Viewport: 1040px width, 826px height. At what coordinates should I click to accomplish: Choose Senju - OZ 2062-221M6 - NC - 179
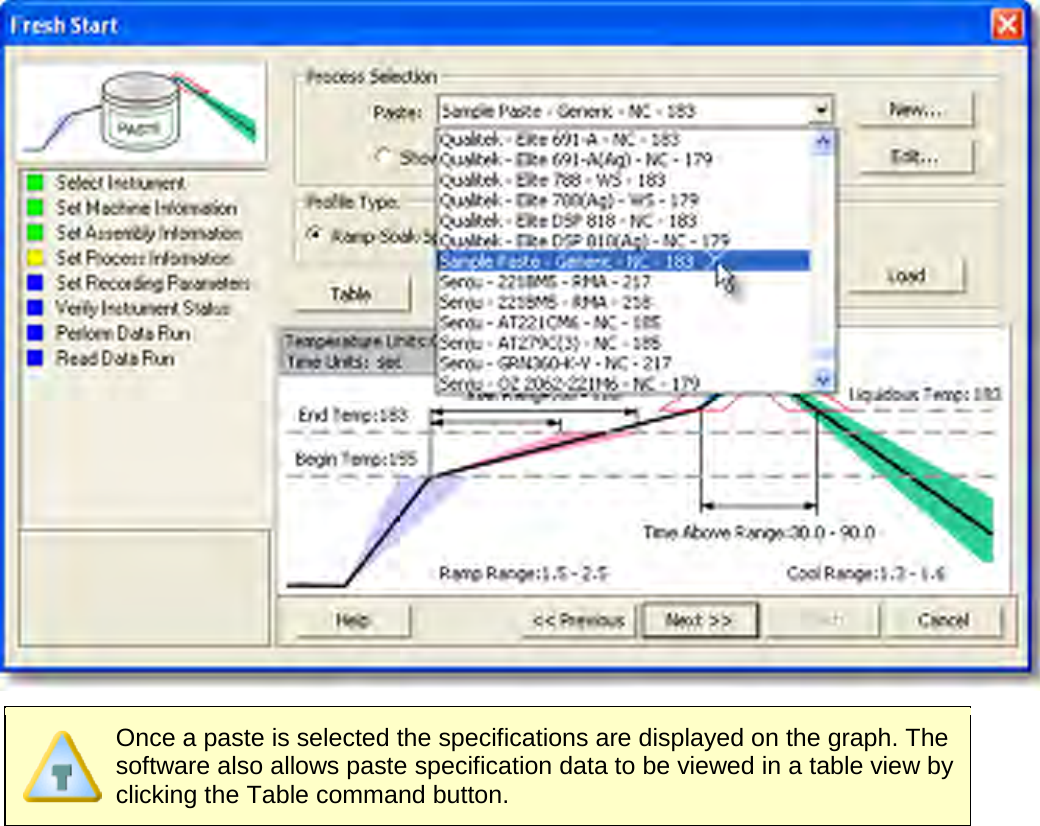pos(623,383)
